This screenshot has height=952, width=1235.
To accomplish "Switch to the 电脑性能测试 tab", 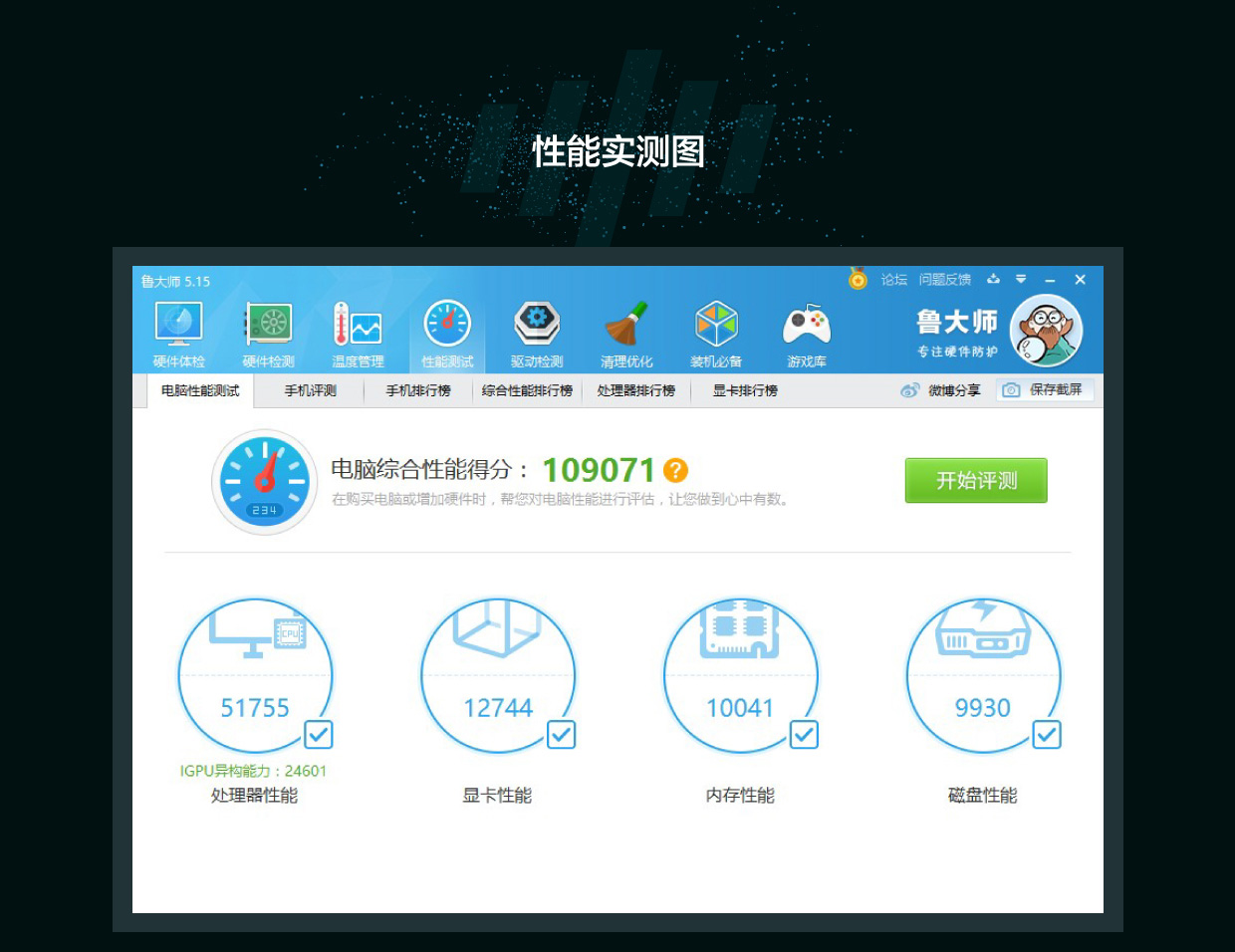I will click(200, 390).
